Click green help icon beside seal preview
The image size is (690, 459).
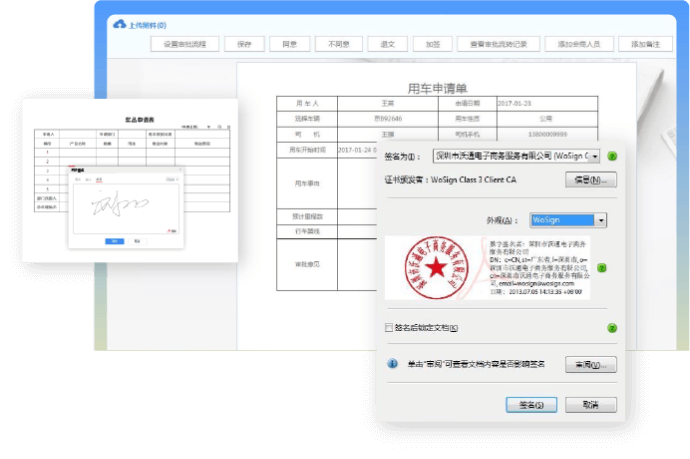(602, 267)
